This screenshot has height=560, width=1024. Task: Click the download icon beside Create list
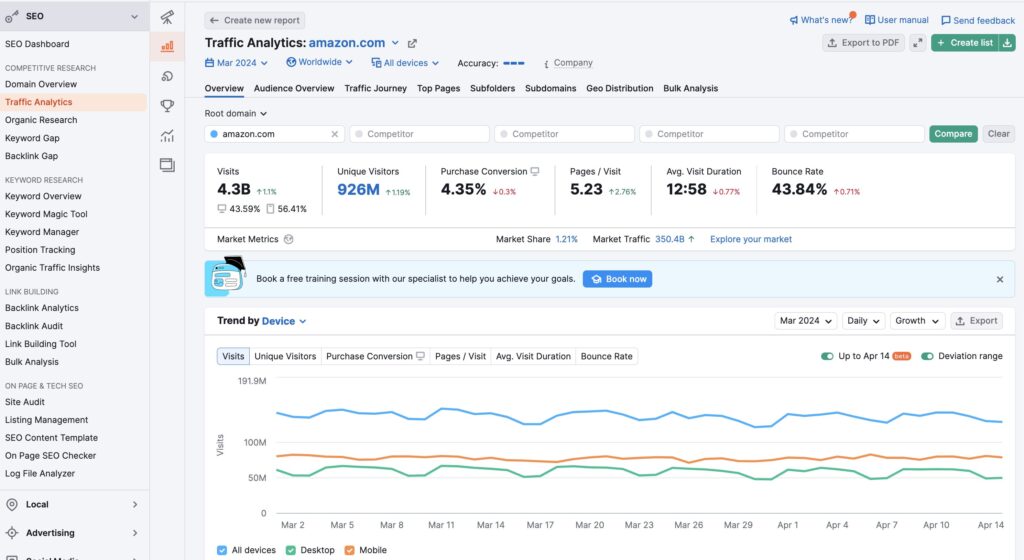coord(1007,42)
